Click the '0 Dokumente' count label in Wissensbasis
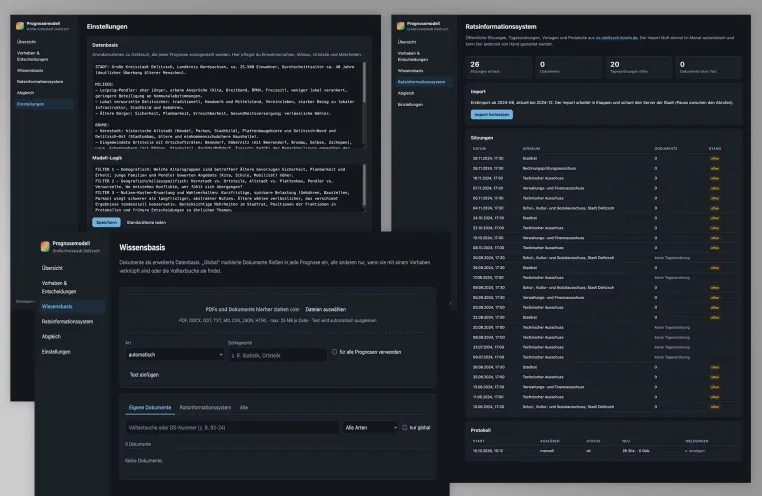 tap(138, 444)
